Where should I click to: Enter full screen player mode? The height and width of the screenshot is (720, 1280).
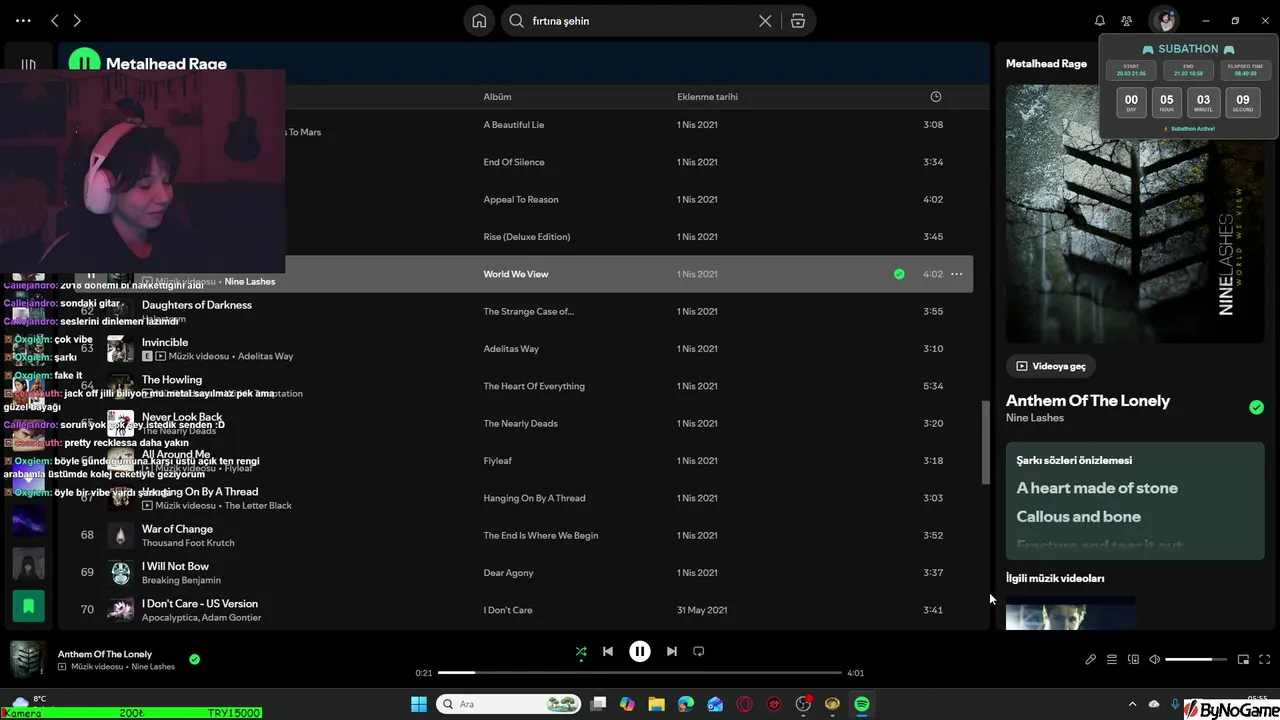pos(1265,660)
